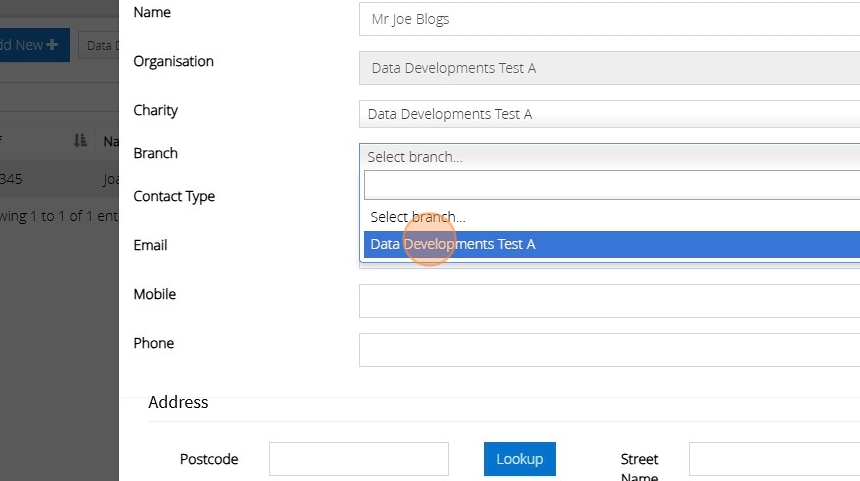Focus the Mobile input field
860x481 pixels.
608,300
